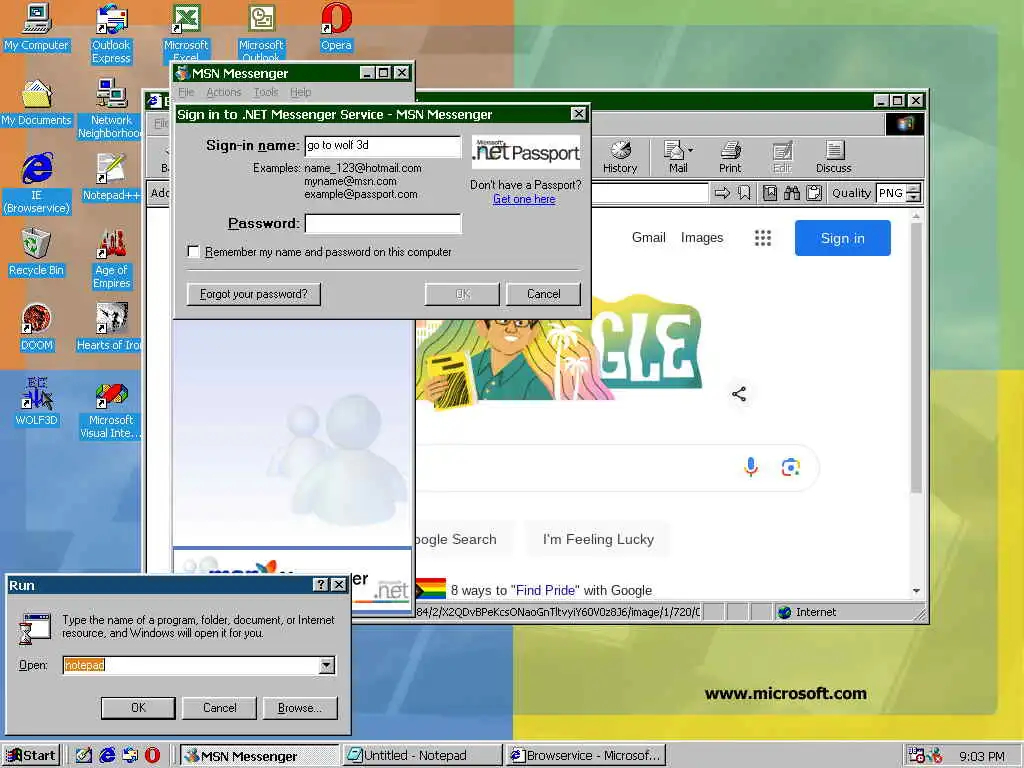Image resolution: width=1024 pixels, height=768 pixels.
Task: Open the My Computer desktop icon
Action: [37, 27]
